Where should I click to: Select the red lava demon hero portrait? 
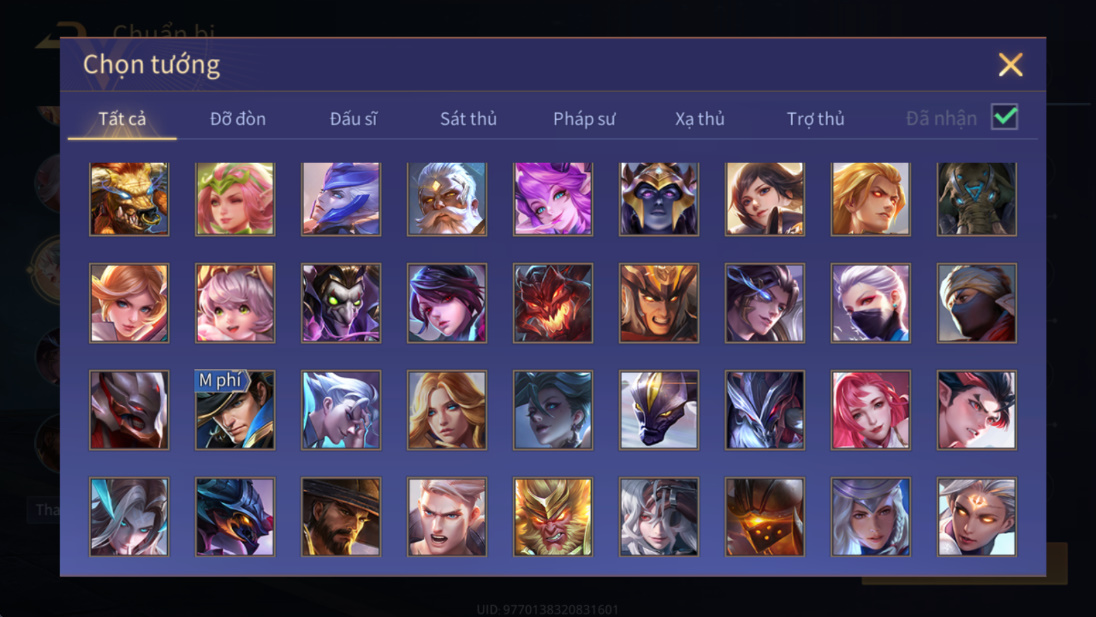[x=552, y=303]
